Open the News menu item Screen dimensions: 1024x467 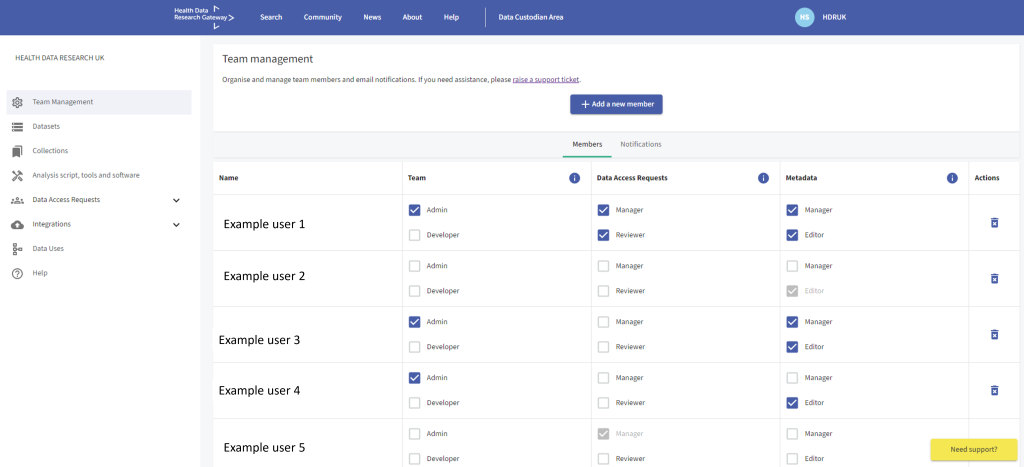(372, 18)
